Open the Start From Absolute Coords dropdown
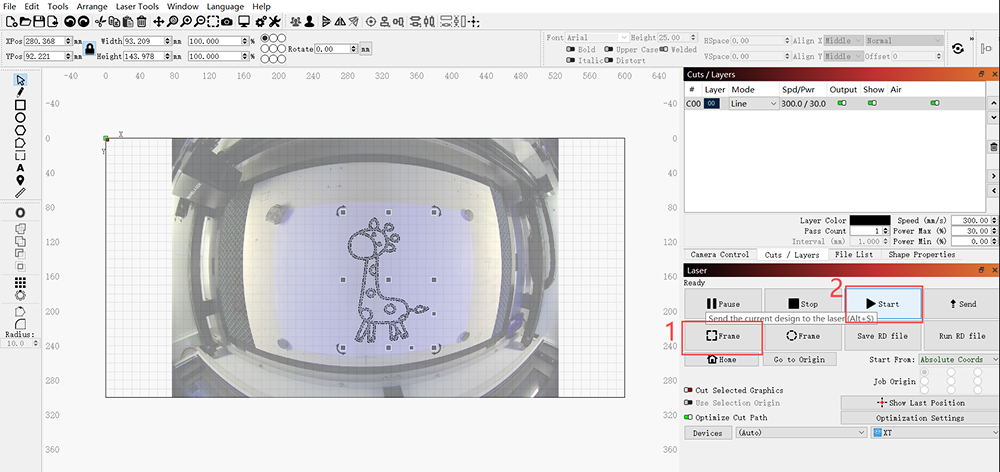Viewport: 1000px width, 472px height. coord(959,360)
